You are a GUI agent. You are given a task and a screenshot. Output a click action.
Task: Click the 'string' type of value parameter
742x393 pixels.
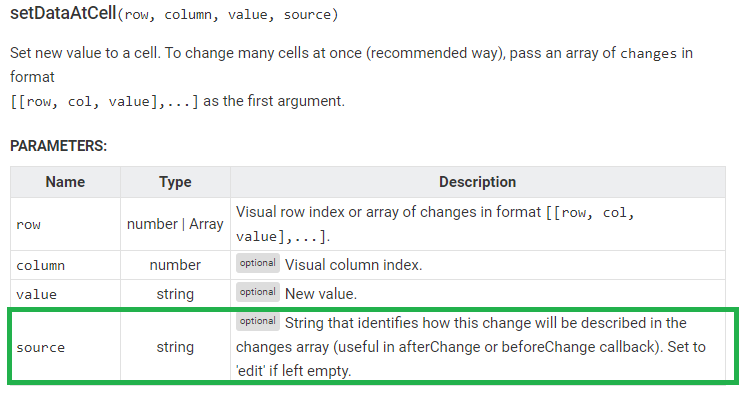coord(175,294)
